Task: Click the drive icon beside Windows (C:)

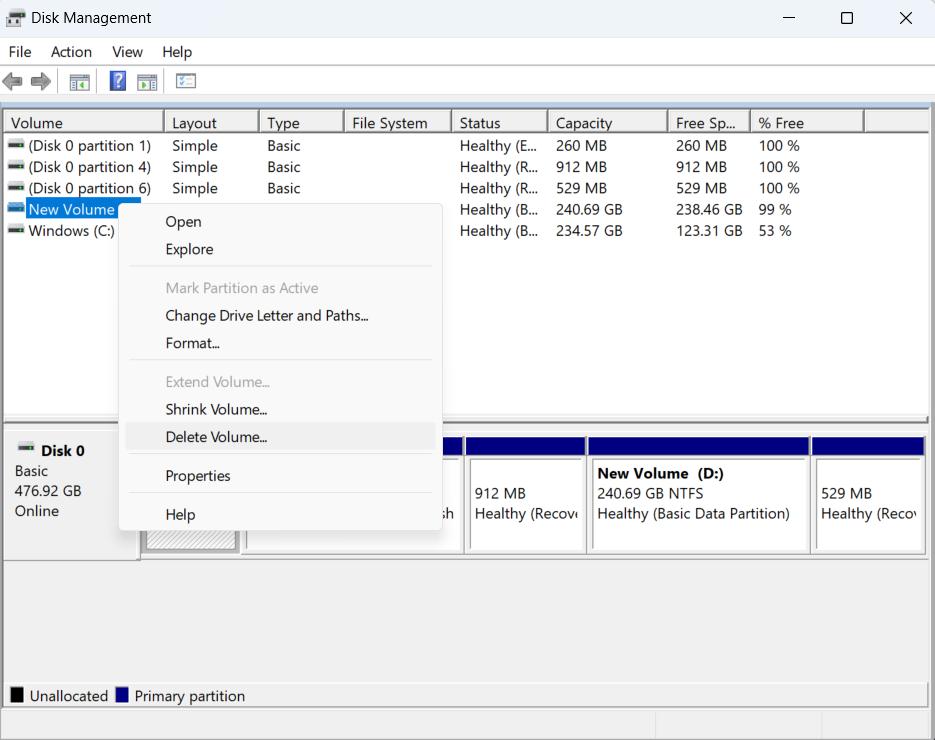Action: pos(16,230)
